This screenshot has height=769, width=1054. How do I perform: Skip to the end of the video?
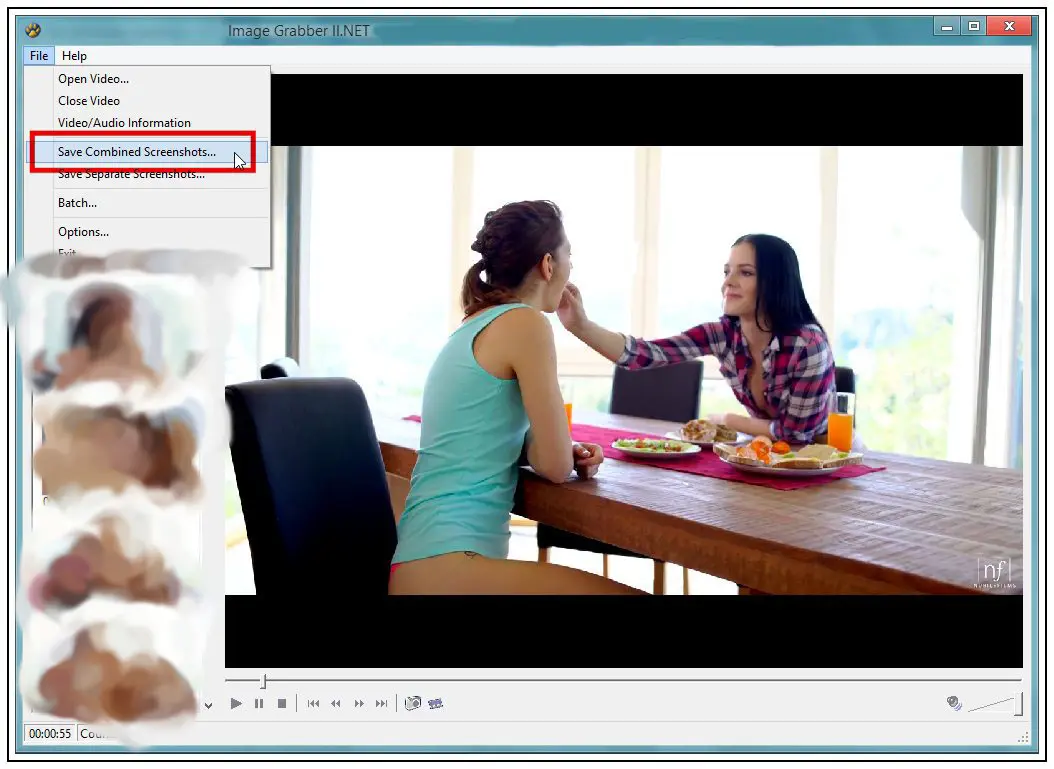pos(382,704)
